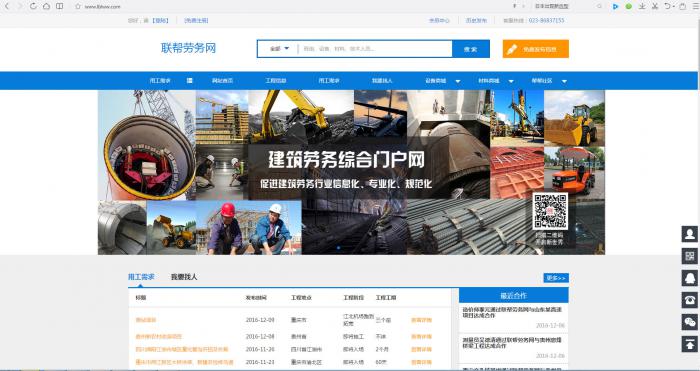Expand the 设备商城 navigation dropdown arrow
This screenshot has width=700, height=371.
(458, 81)
